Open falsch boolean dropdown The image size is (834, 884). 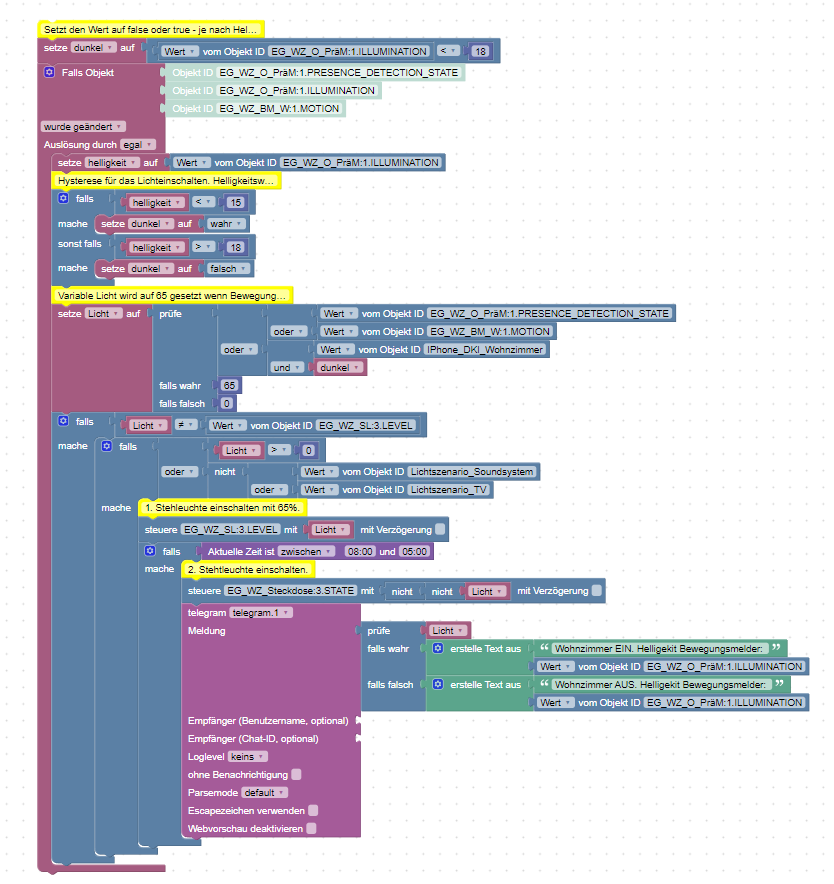point(228,269)
